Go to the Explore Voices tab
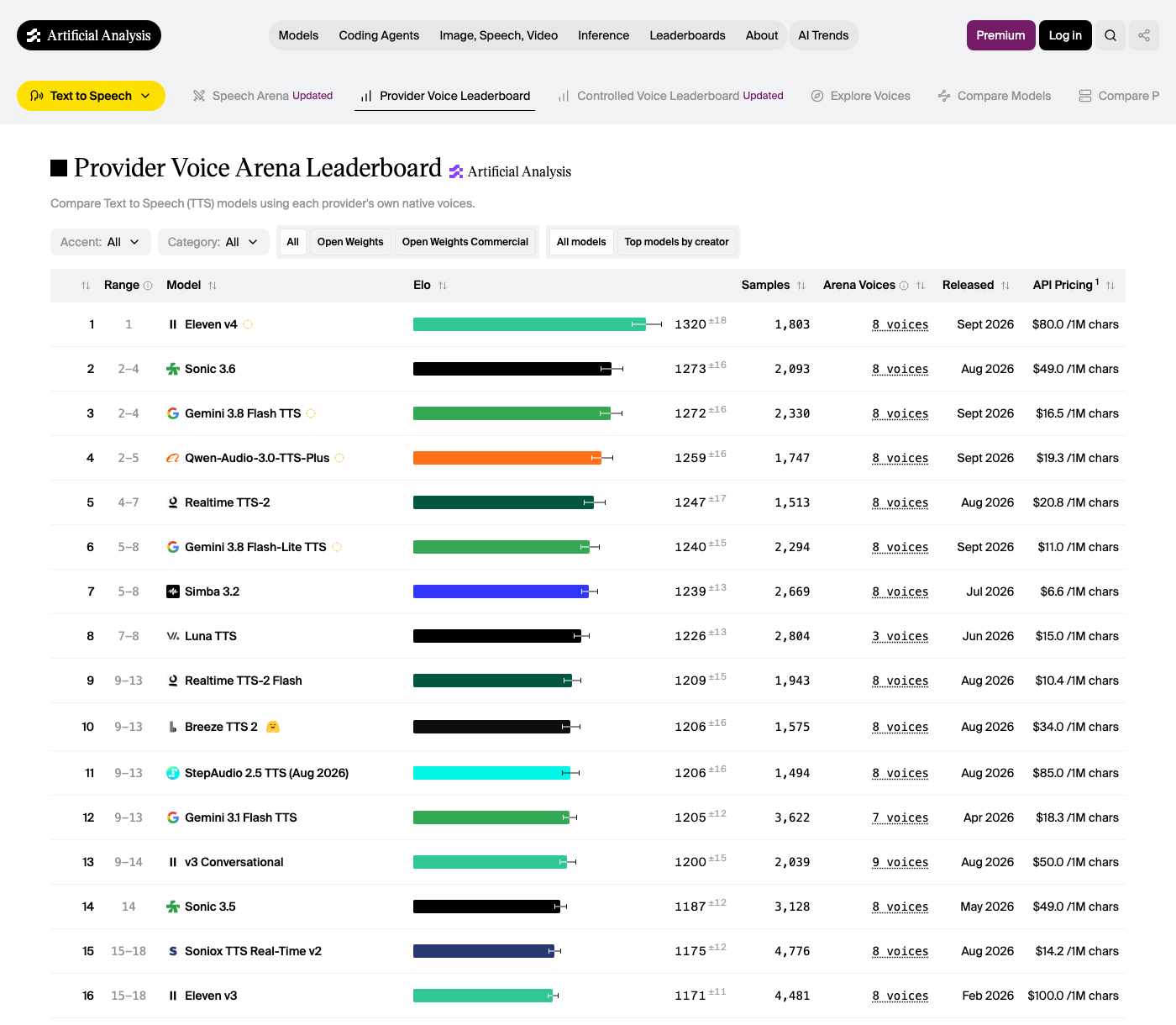 (x=861, y=96)
